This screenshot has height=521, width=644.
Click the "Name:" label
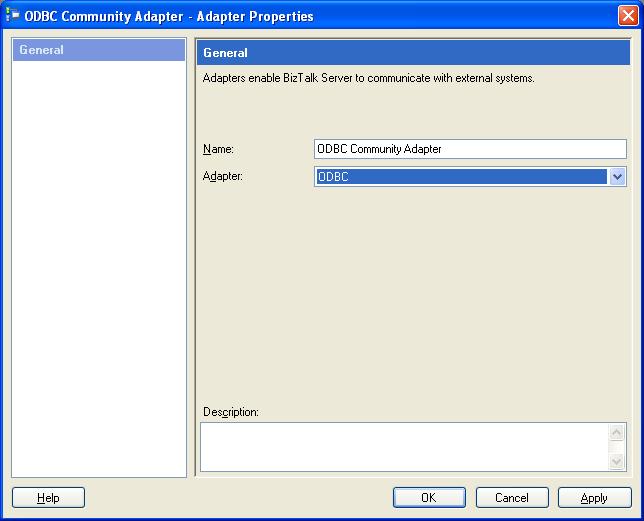pos(218,149)
